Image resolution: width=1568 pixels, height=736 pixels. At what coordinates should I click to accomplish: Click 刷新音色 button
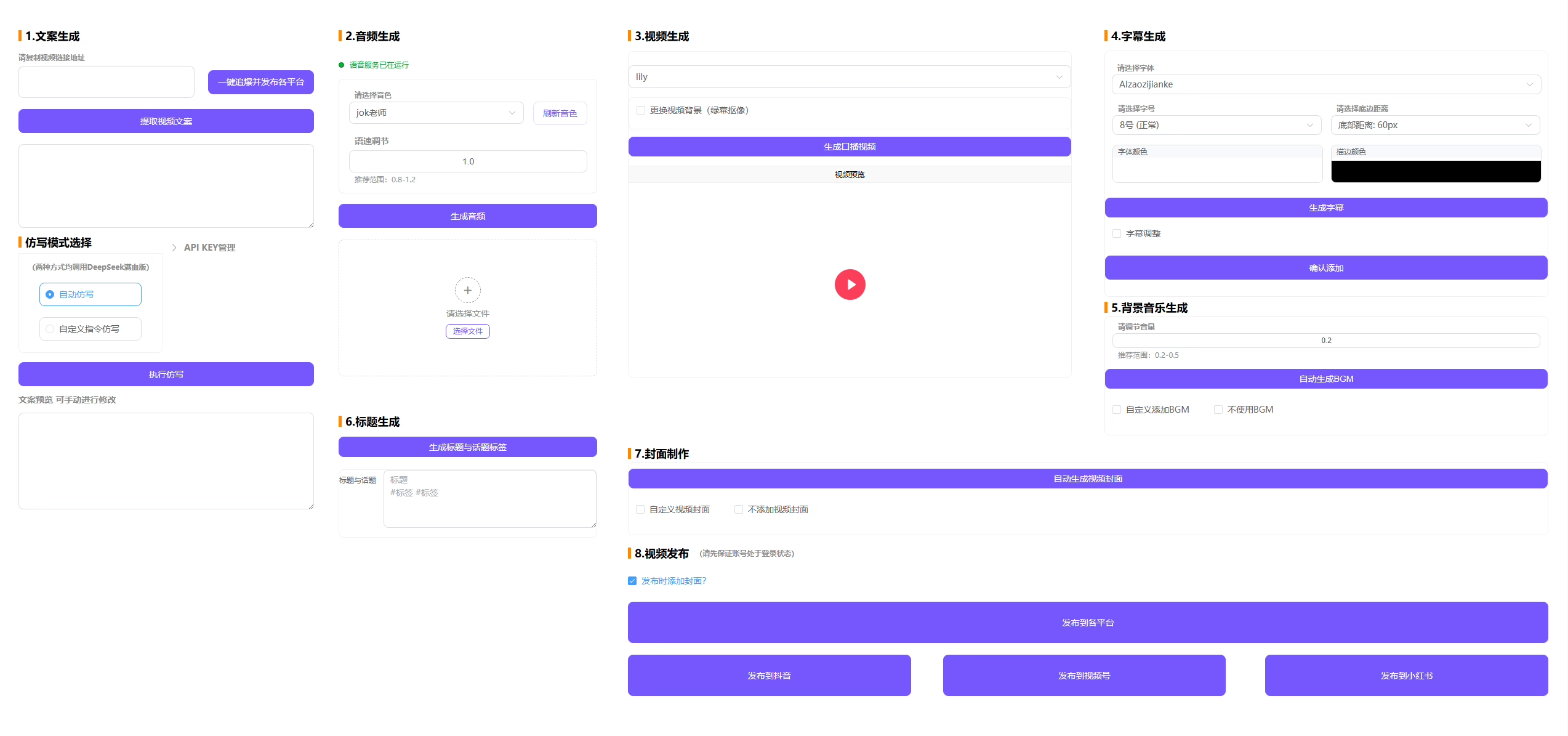560,113
